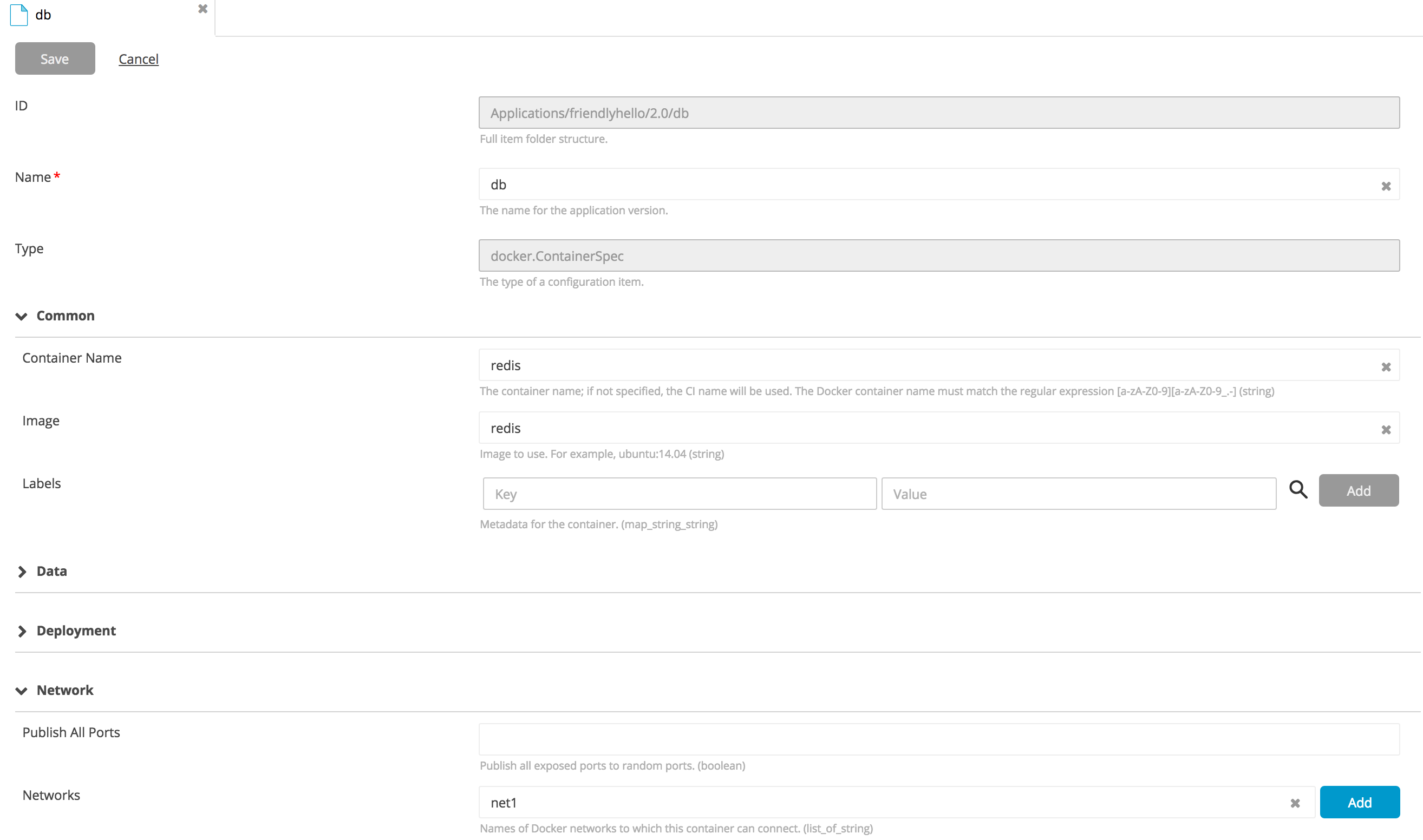Image resolution: width=1423 pixels, height=840 pixels.
Task: Clear the Name field with its X icon
Action: [x=1386, y=186]
